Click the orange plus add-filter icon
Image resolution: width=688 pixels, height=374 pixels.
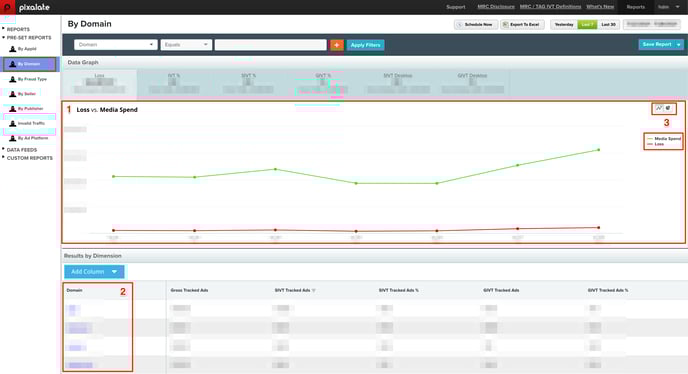[x=337, y=45]
